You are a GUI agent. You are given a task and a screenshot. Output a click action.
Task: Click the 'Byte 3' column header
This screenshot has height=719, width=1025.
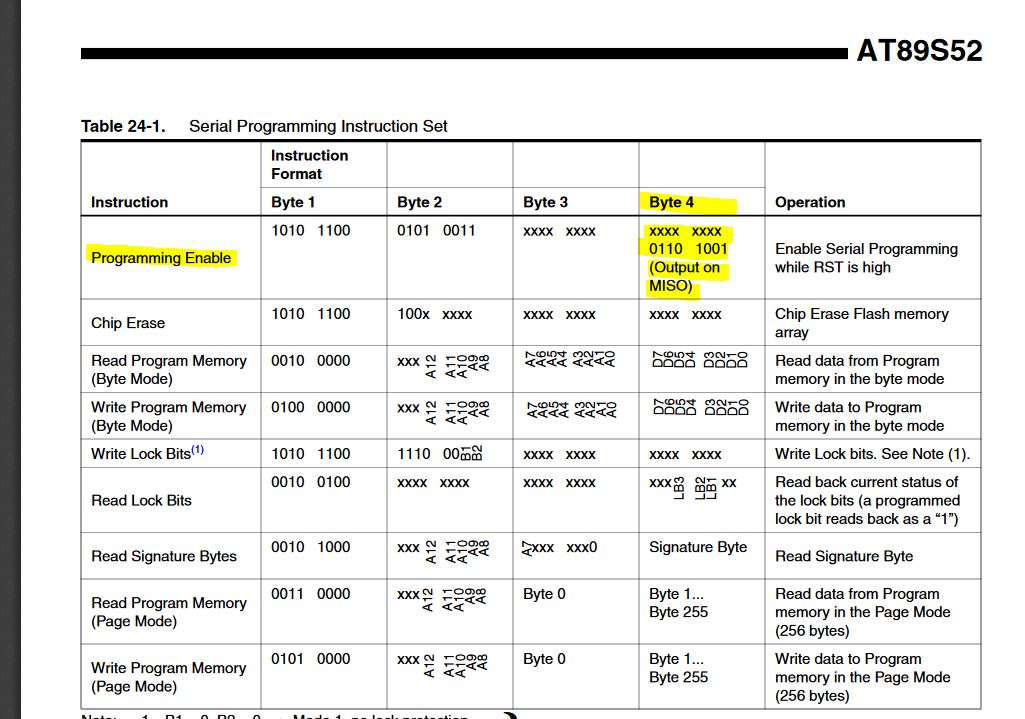[x=545, y=203]
